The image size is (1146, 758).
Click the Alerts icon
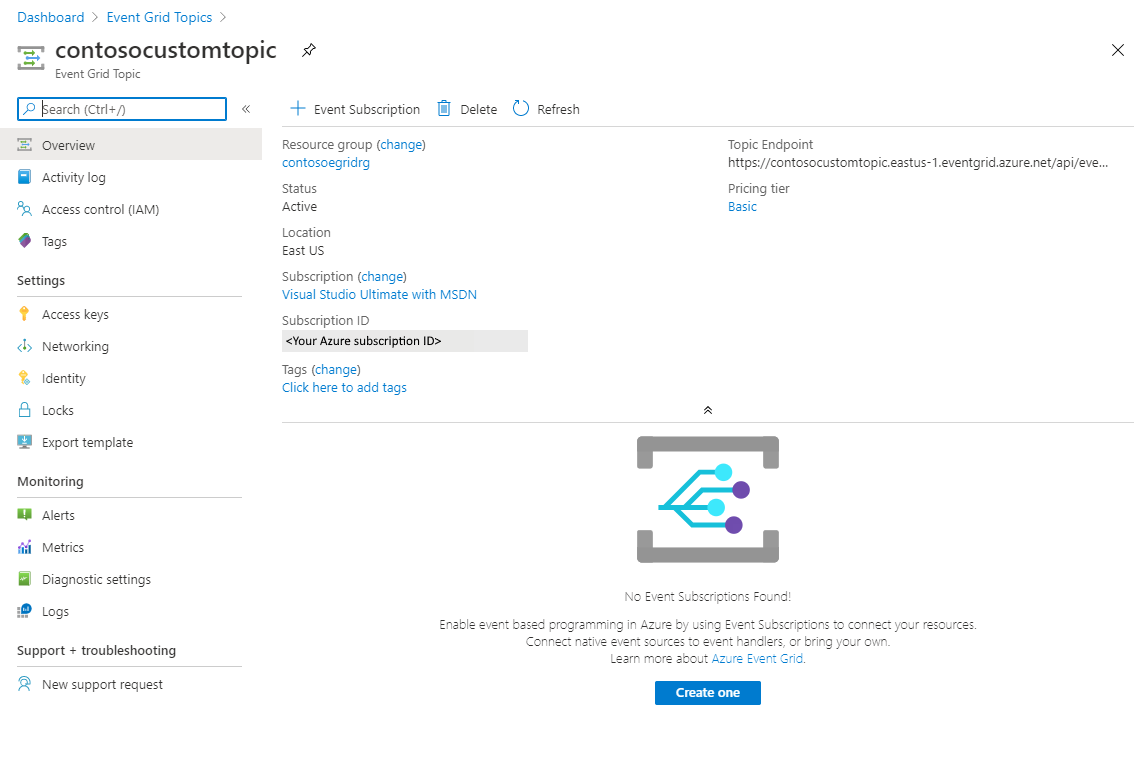[25, 515]
